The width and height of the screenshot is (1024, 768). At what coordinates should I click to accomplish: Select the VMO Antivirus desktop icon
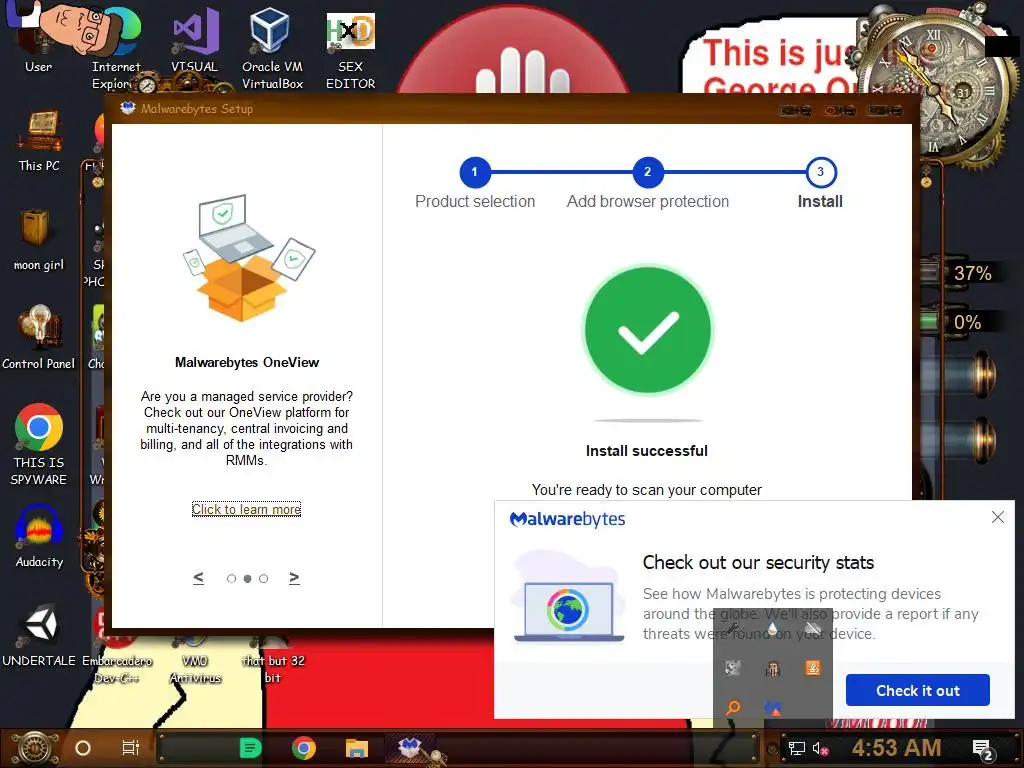click(195, 661)
